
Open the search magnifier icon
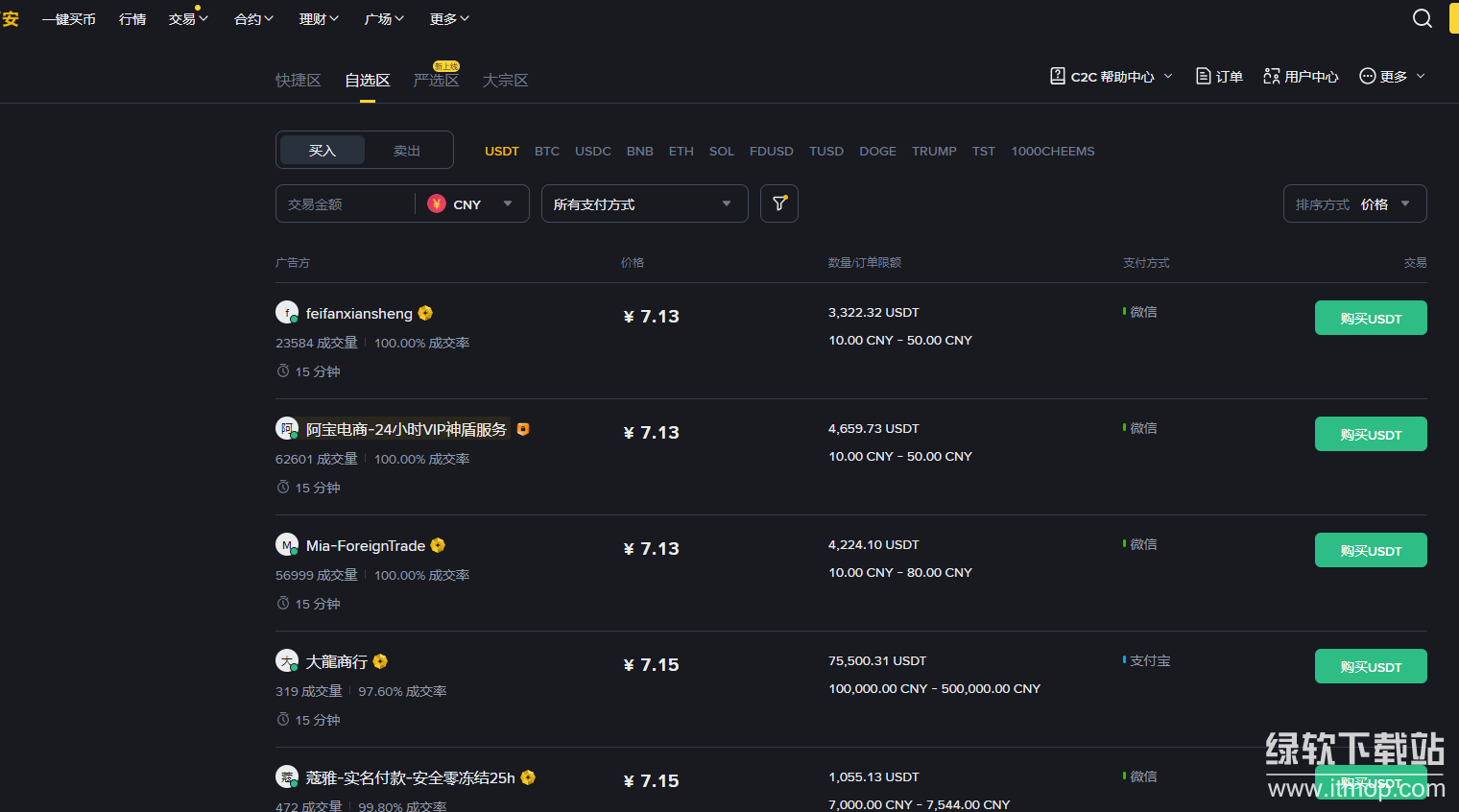click(x=1423, y=18)
